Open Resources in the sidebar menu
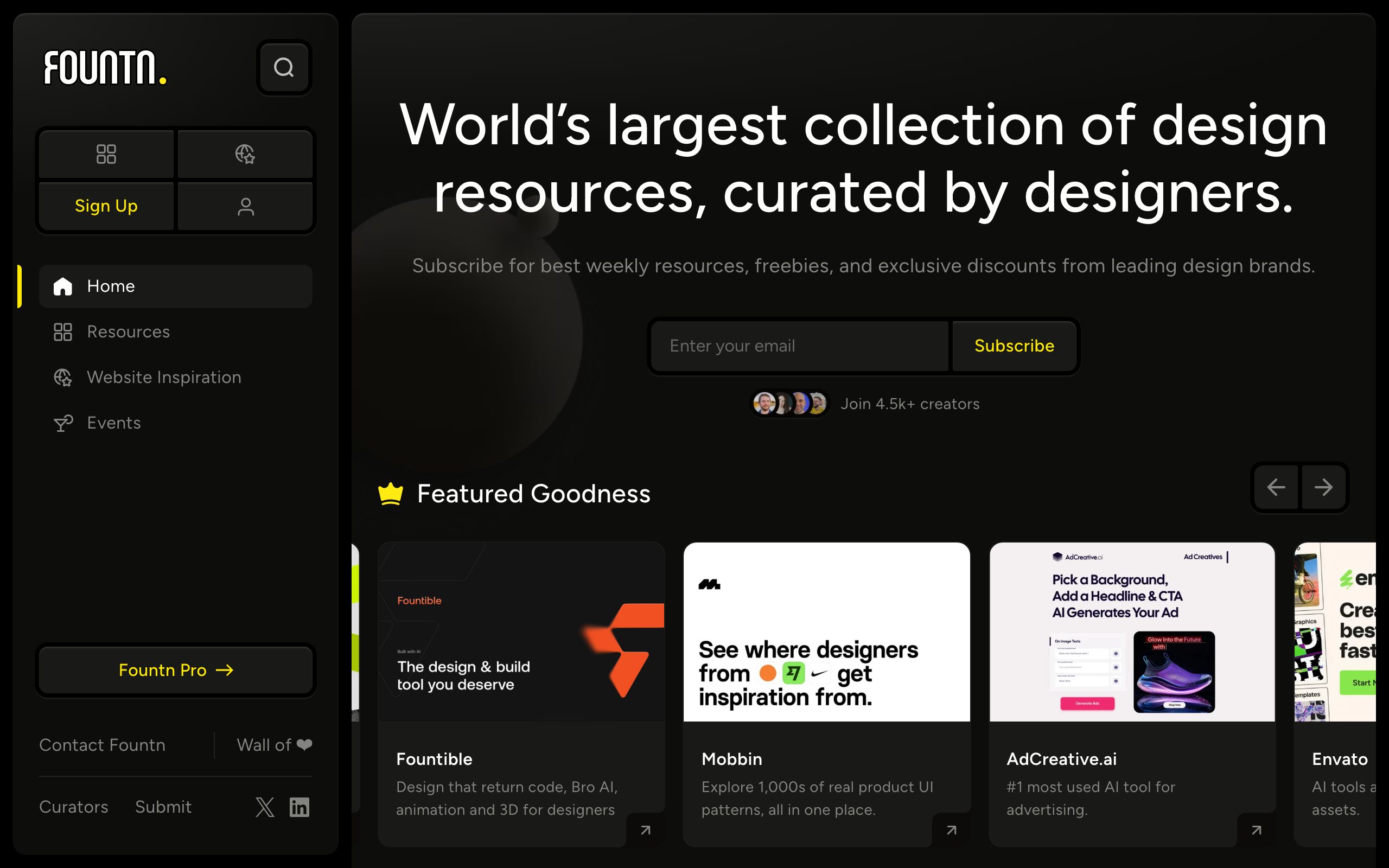This screenshot has height=868, width=1389. point(176,332)
